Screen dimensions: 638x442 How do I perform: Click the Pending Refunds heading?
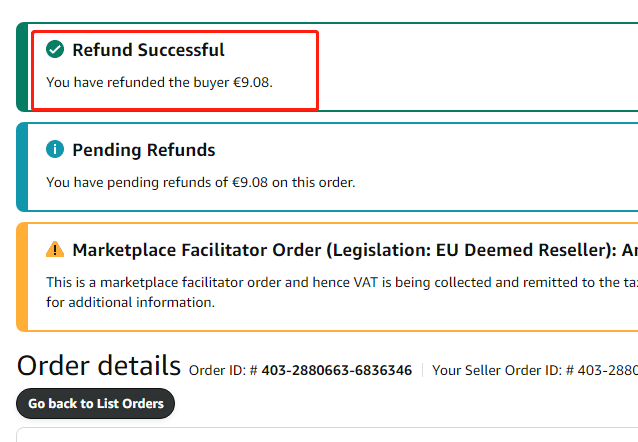[144, 150]
